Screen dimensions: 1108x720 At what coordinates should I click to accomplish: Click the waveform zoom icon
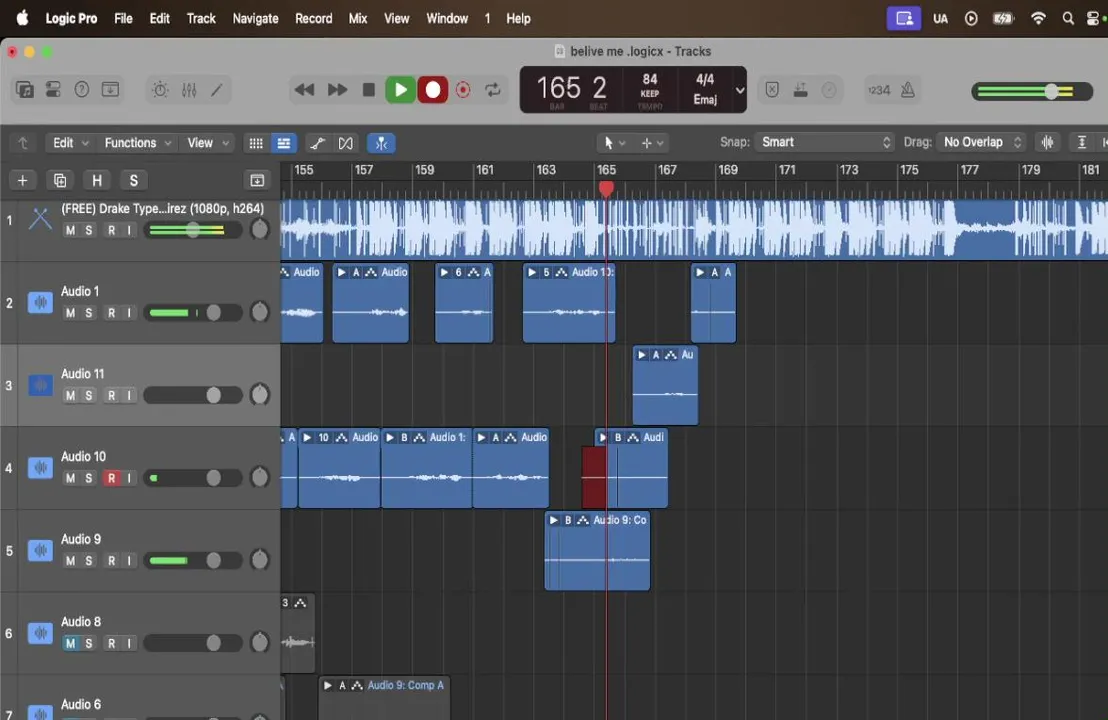coord(1047,143)
